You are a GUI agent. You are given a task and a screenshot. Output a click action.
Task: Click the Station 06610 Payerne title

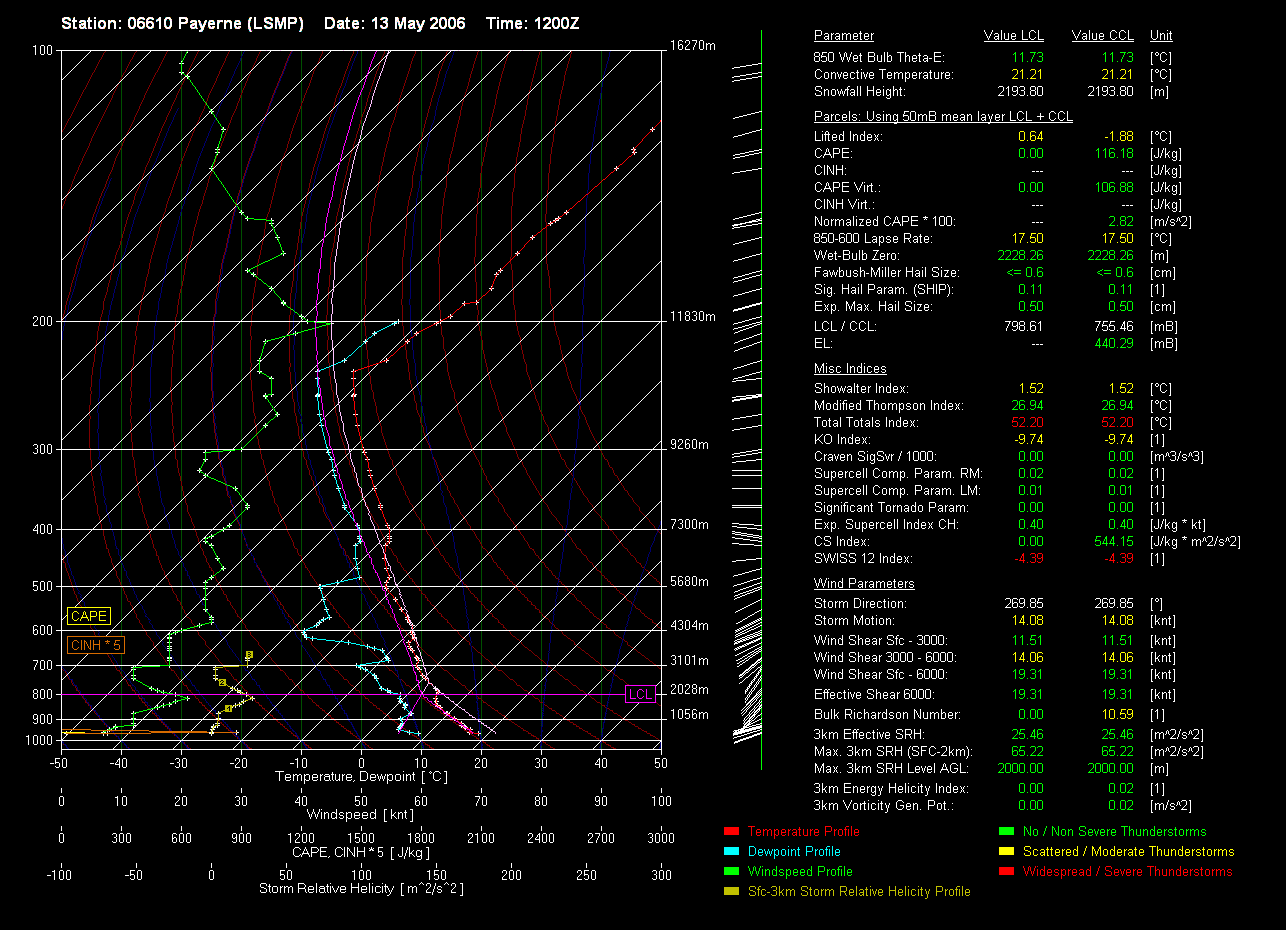tap(182, 23)
